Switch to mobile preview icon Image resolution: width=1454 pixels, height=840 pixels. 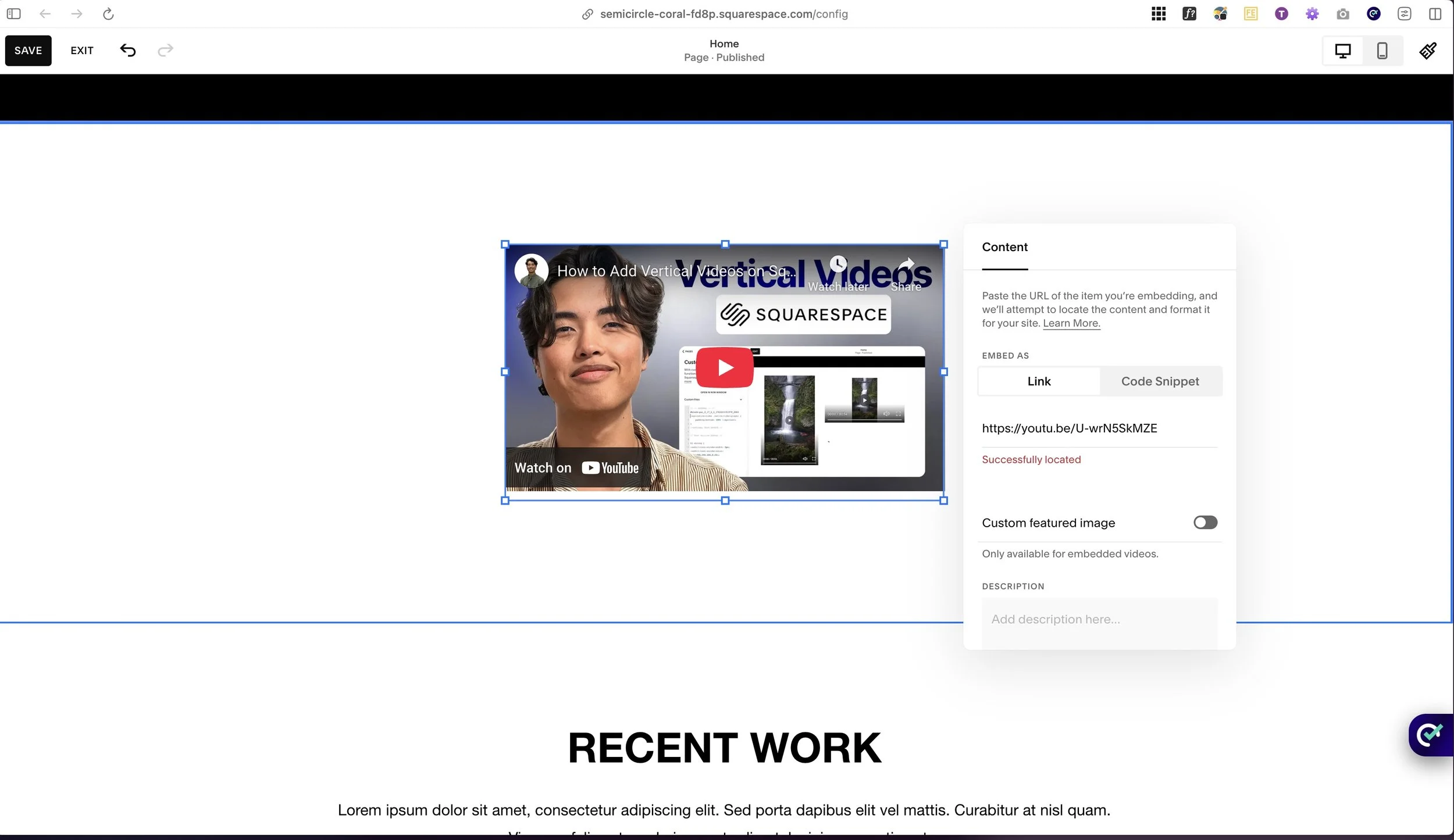(1382, 51)
